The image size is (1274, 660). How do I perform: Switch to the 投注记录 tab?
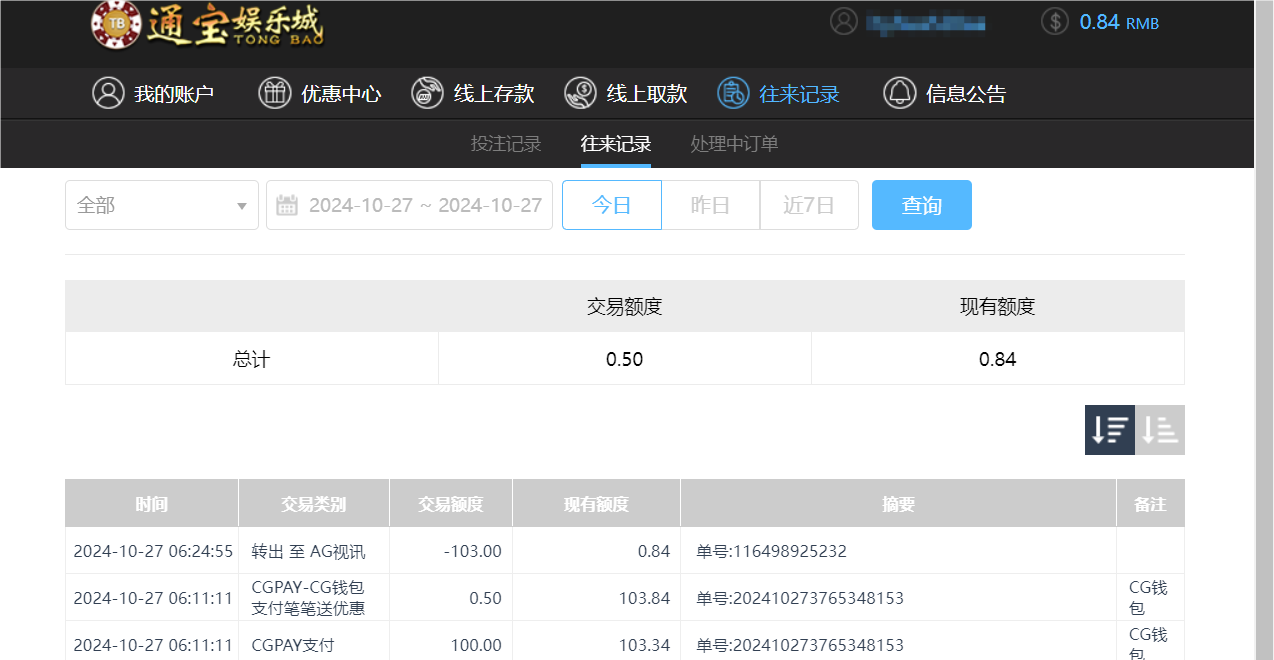pos(505,143)
